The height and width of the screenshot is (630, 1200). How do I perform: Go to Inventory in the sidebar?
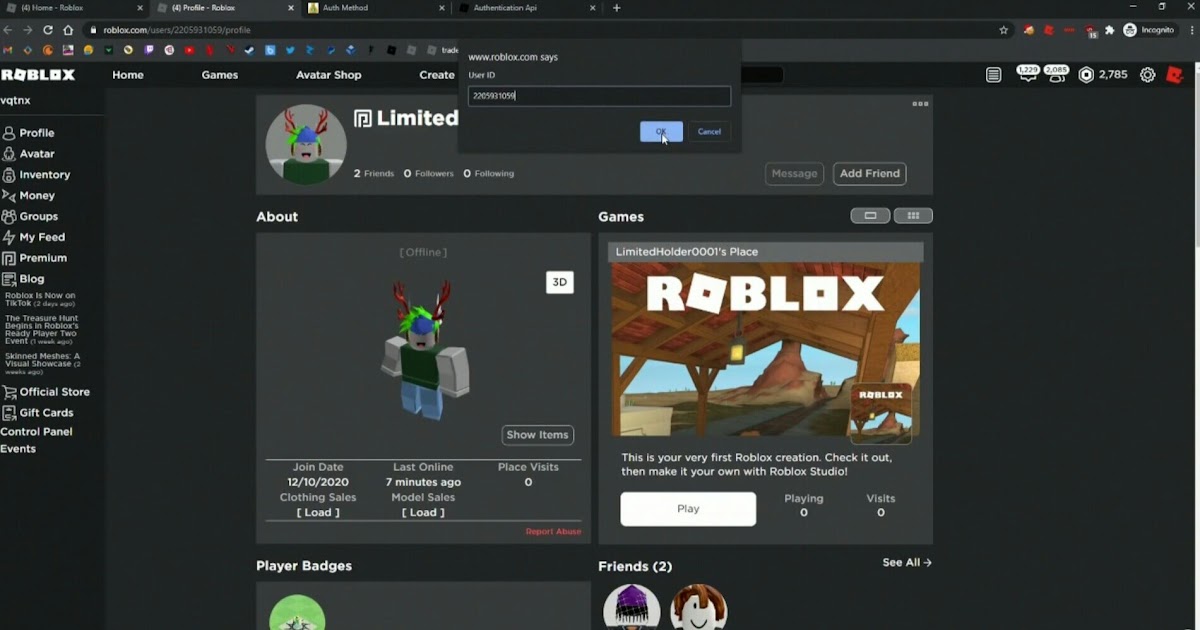(x=36, y=175)
